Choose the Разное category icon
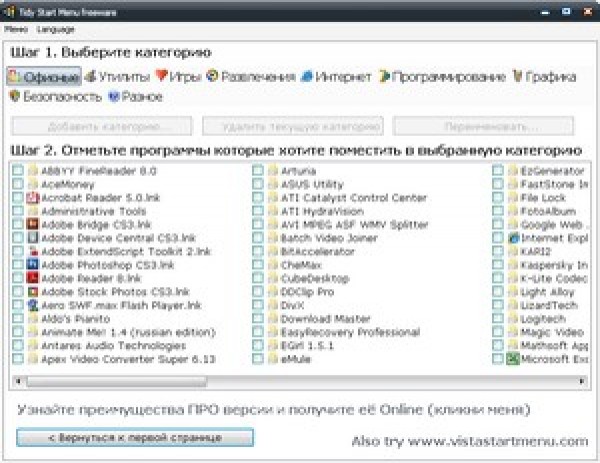The height and width of the screenshot is (463, 600). point(114,96)
